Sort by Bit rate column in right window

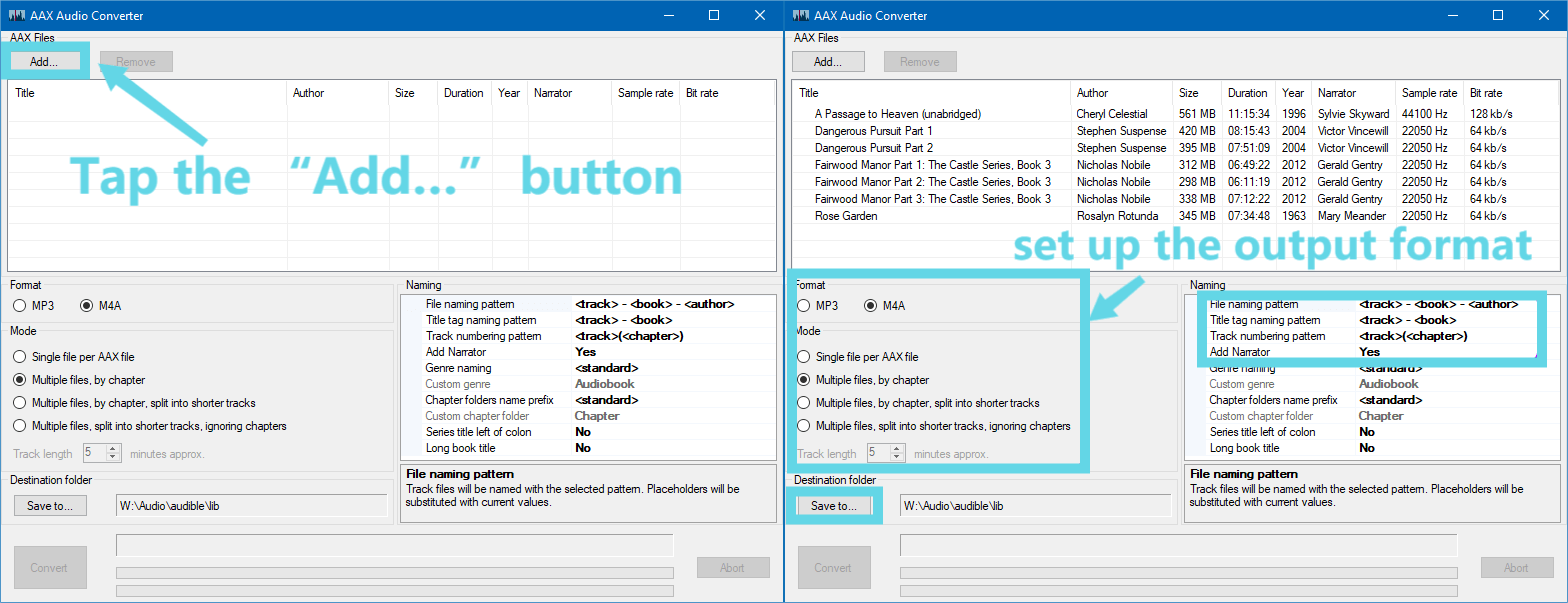[x=1511, y=93]
